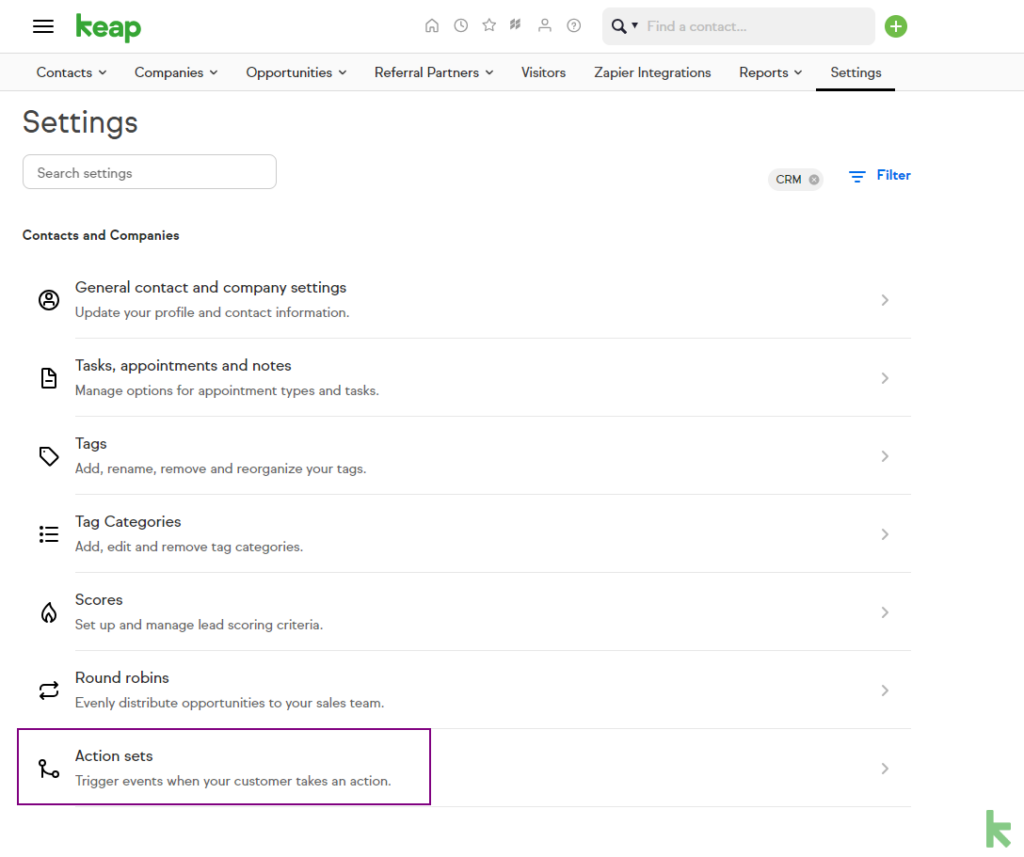Click the Filter lines icon
Image resolution: width=1024 pixels, height=857 pixels.
tap(857, 176)
